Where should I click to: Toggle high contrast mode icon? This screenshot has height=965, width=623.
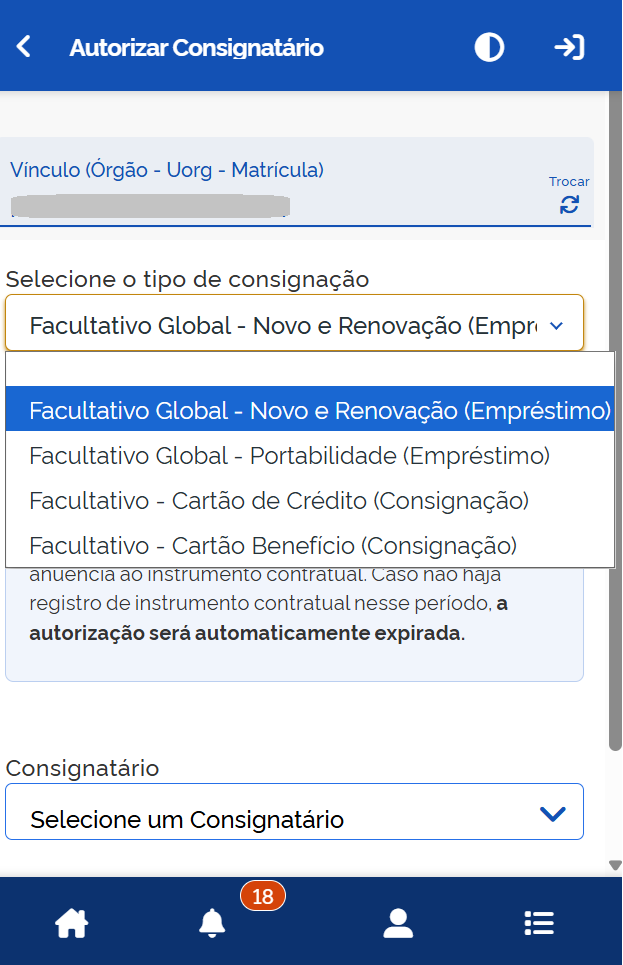click(x=489, y=47)
